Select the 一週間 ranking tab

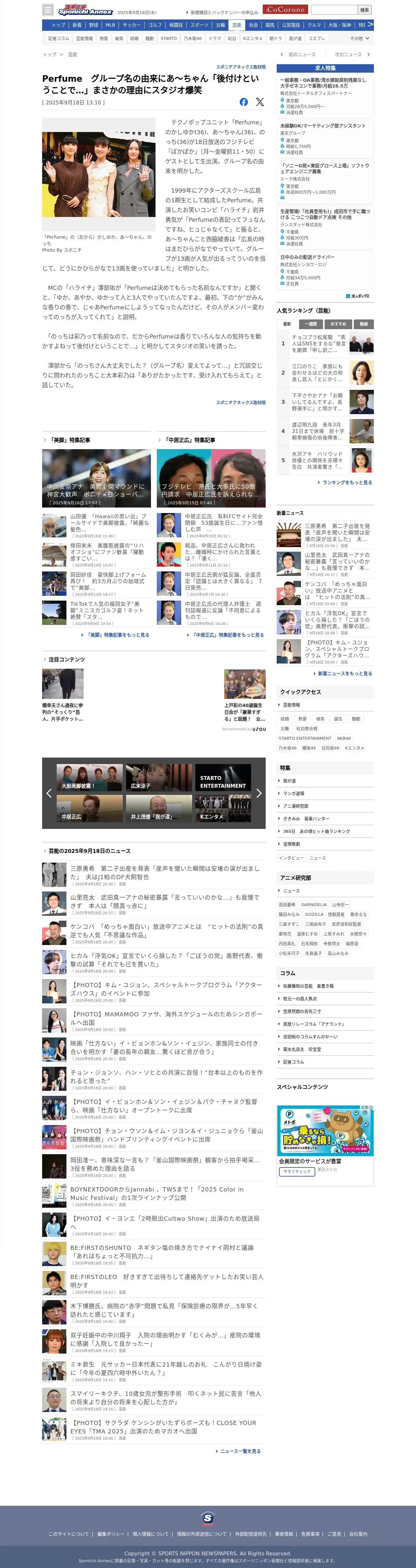pyautogui.click(x=311, y=324)
